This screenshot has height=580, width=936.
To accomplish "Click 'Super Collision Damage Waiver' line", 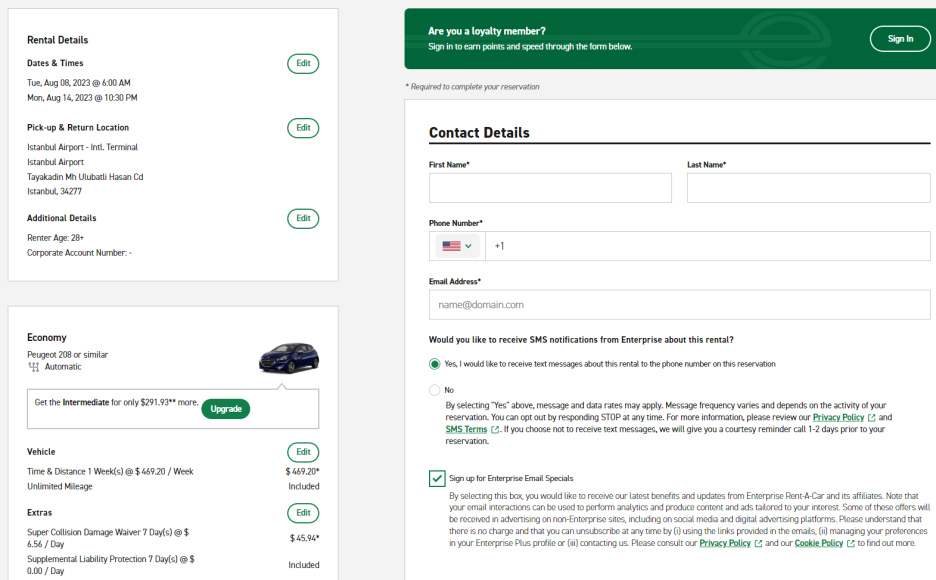I will (108, 538).
